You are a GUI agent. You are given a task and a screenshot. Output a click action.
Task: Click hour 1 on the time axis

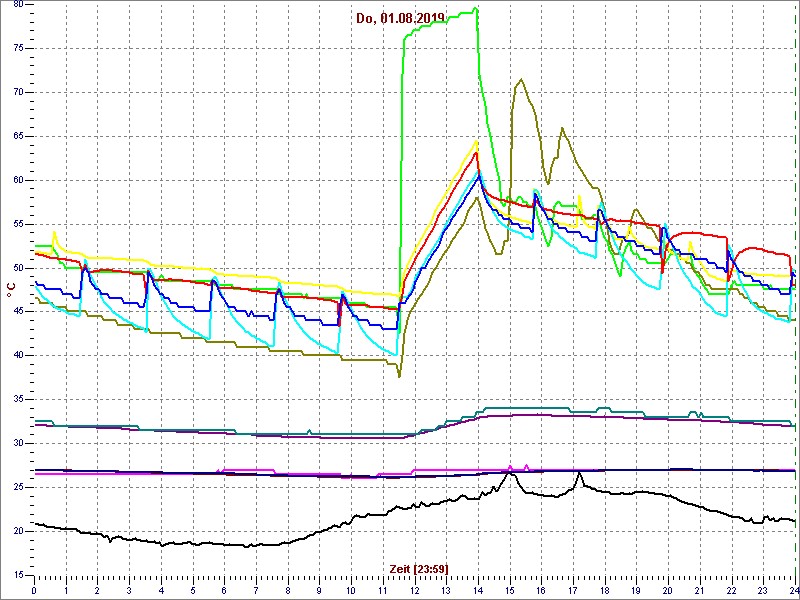[x=66, y=590]
